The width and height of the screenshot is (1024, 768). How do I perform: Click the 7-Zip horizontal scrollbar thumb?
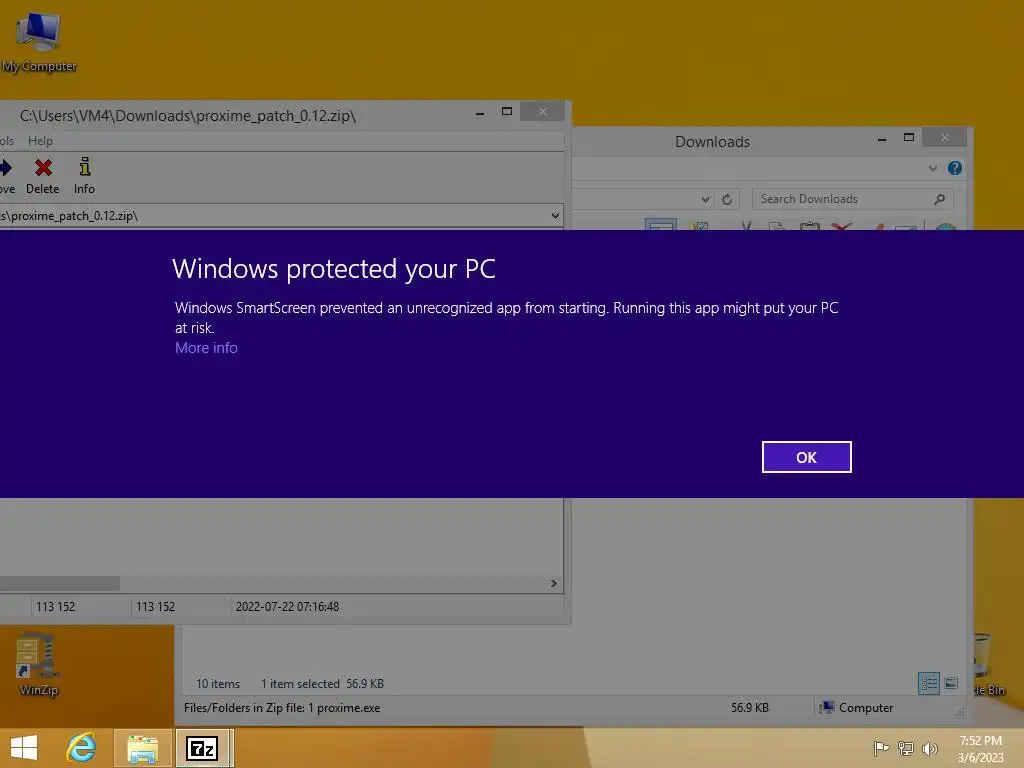click(x=59, y=583)
